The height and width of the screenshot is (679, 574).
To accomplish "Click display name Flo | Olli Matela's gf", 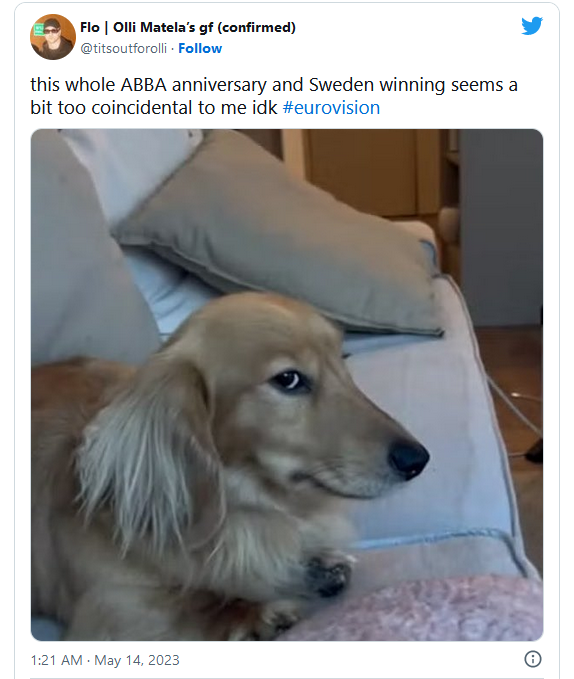I will click(146, 27).
